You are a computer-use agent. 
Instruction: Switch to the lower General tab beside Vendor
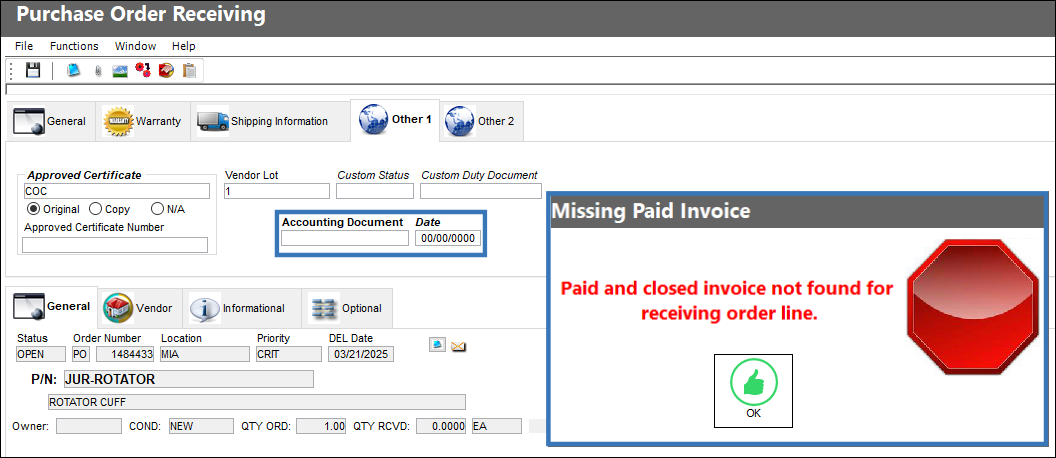pyautogui.click(x=52, y=307)
